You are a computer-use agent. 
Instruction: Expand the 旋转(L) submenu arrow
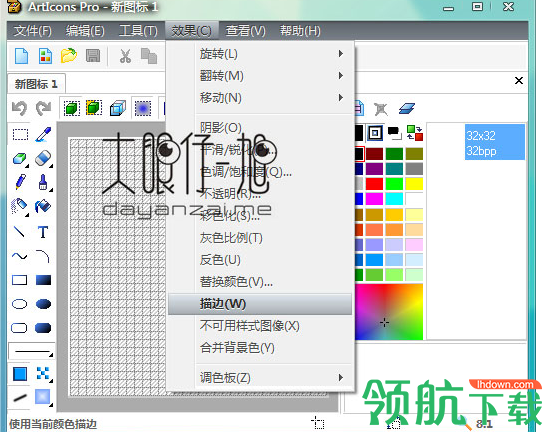[x=341, y=54]
